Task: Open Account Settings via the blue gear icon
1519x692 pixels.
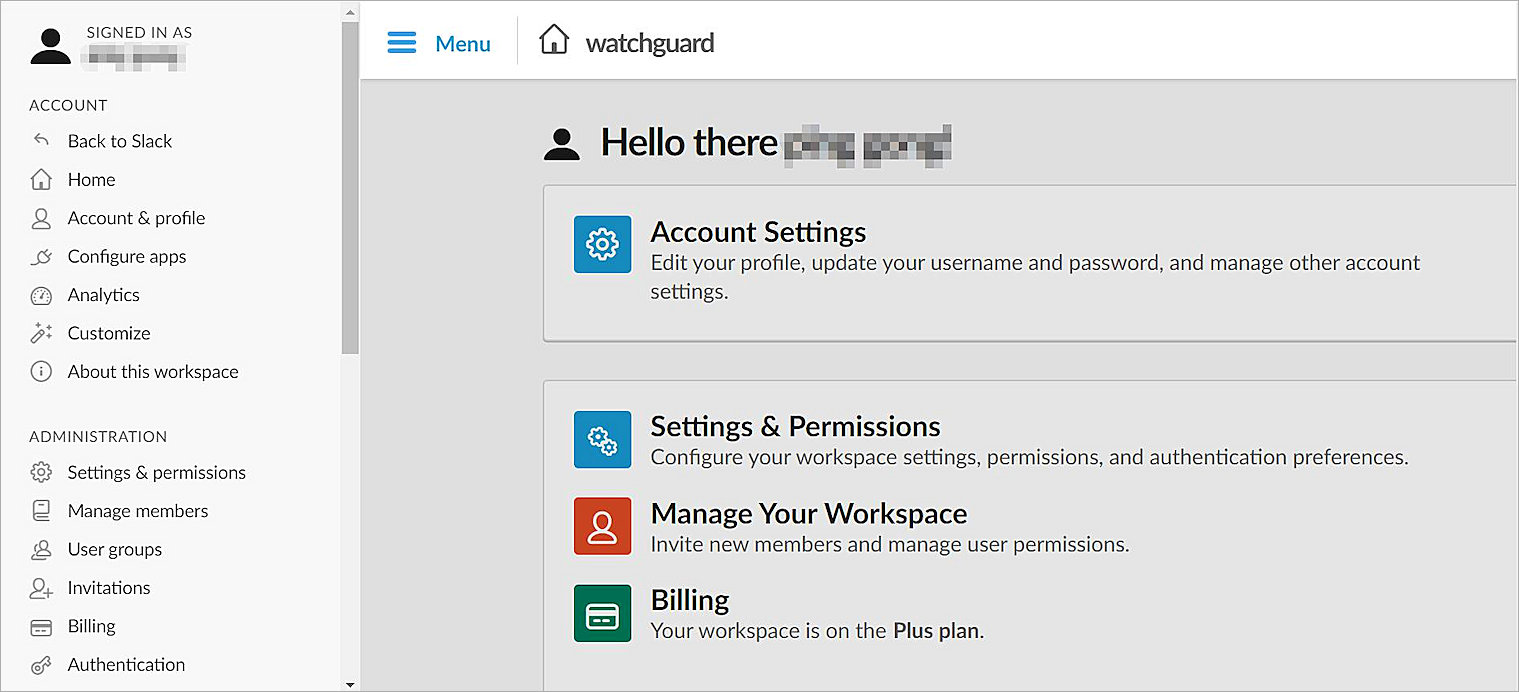Action: [x=602, y=244]
